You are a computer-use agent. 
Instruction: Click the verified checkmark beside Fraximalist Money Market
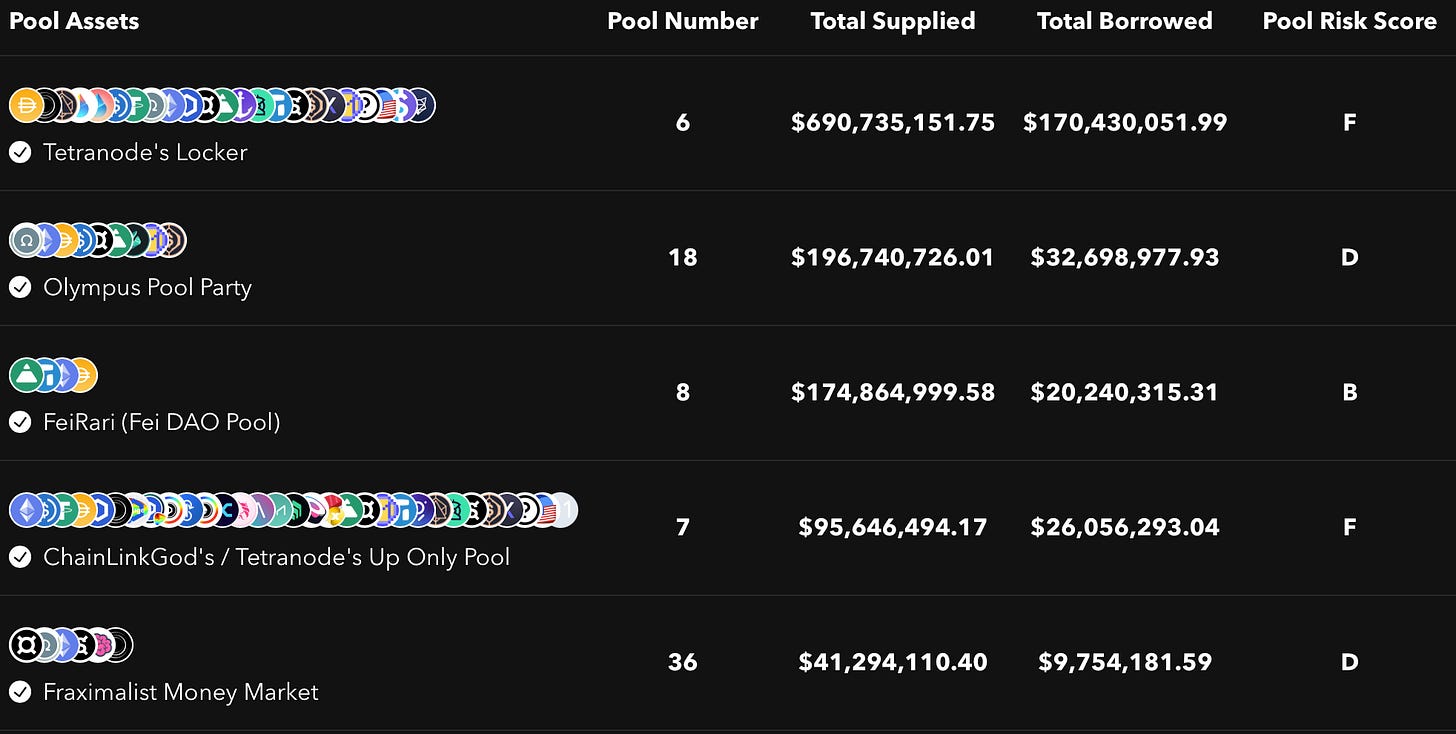pyautogui.click(x=20, y=692)
